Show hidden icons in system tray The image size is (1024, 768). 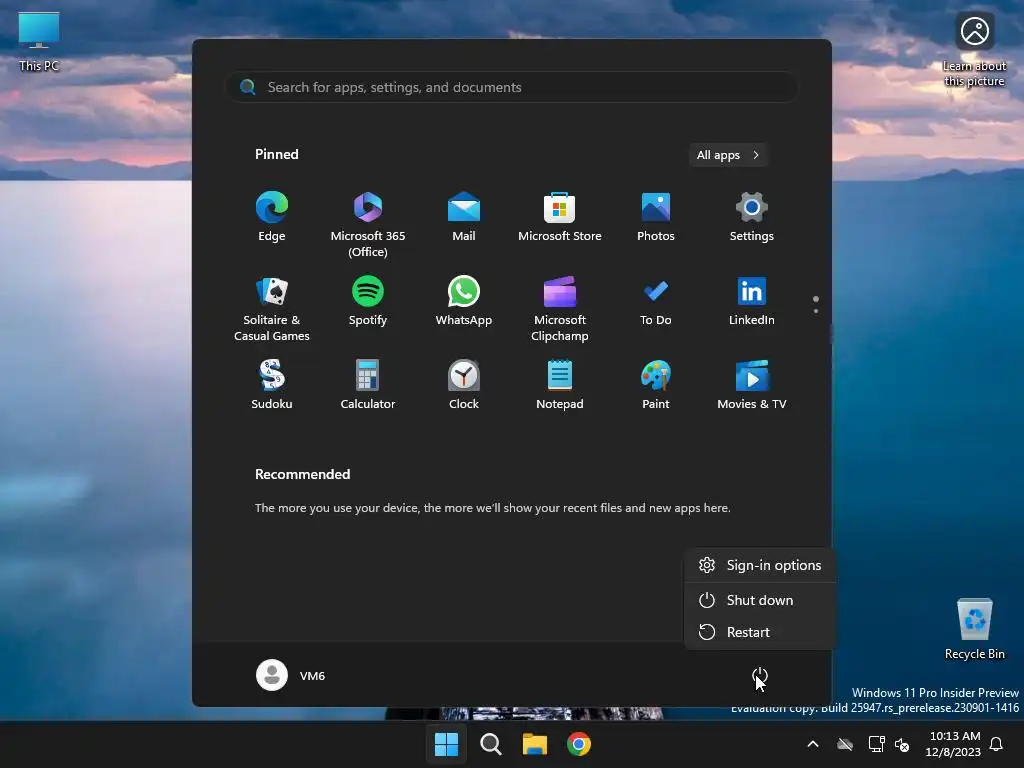[x=813, y=744]
